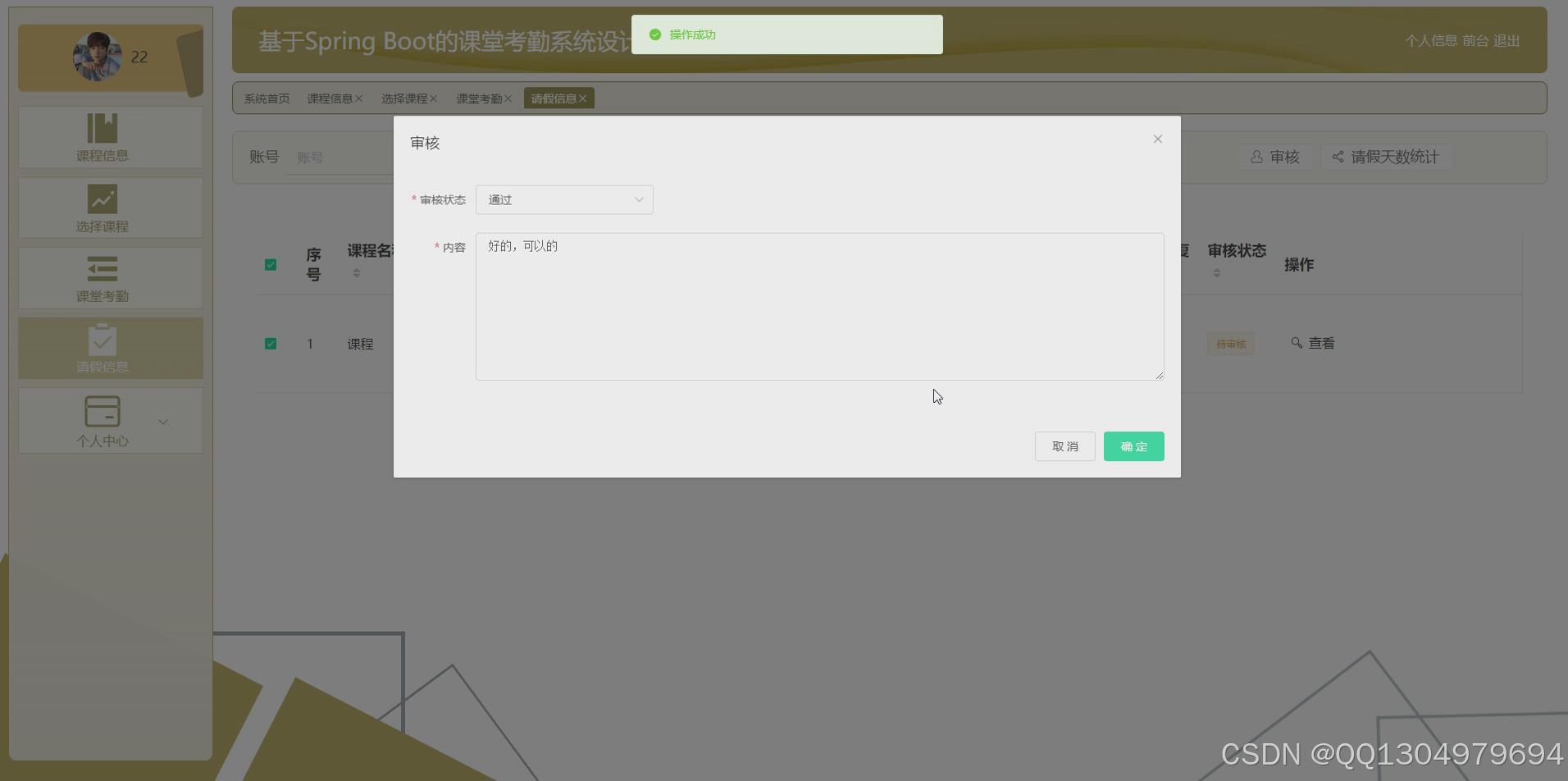Expand the 个人中心 chevron

pos(162,421)
